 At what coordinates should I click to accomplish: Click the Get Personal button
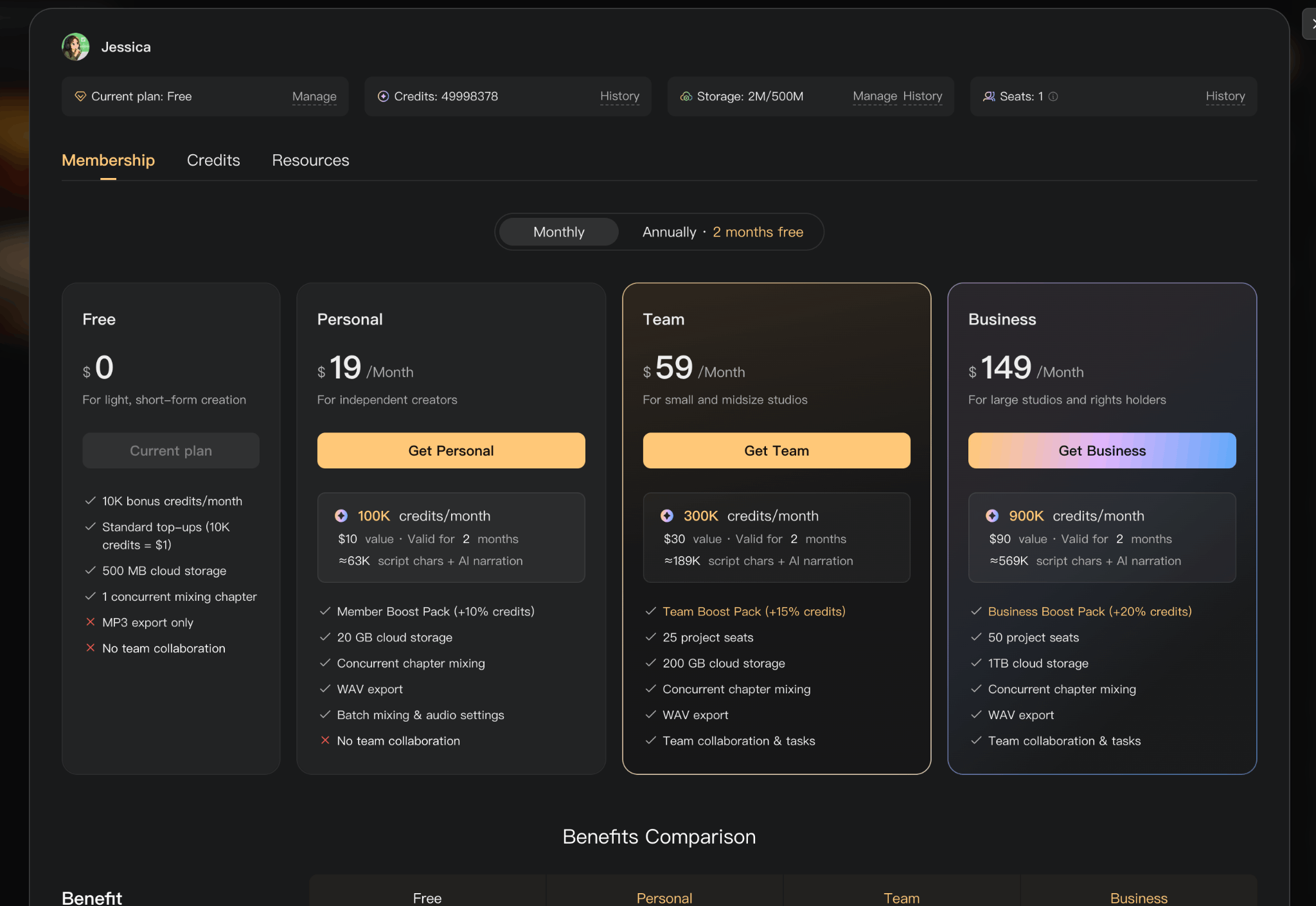click(451, 450)
